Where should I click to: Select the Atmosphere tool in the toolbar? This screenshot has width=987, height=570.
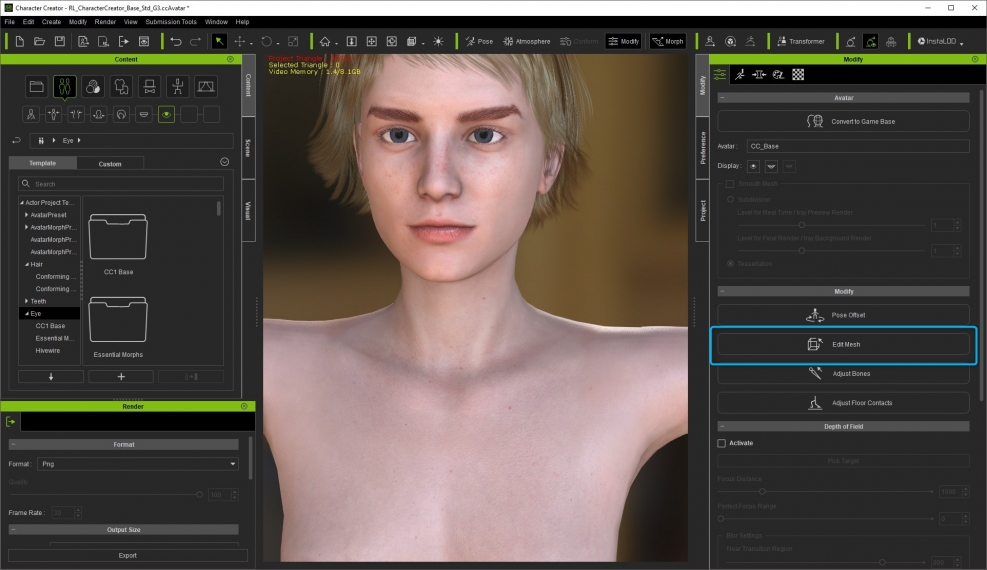[x=526, y=41]
